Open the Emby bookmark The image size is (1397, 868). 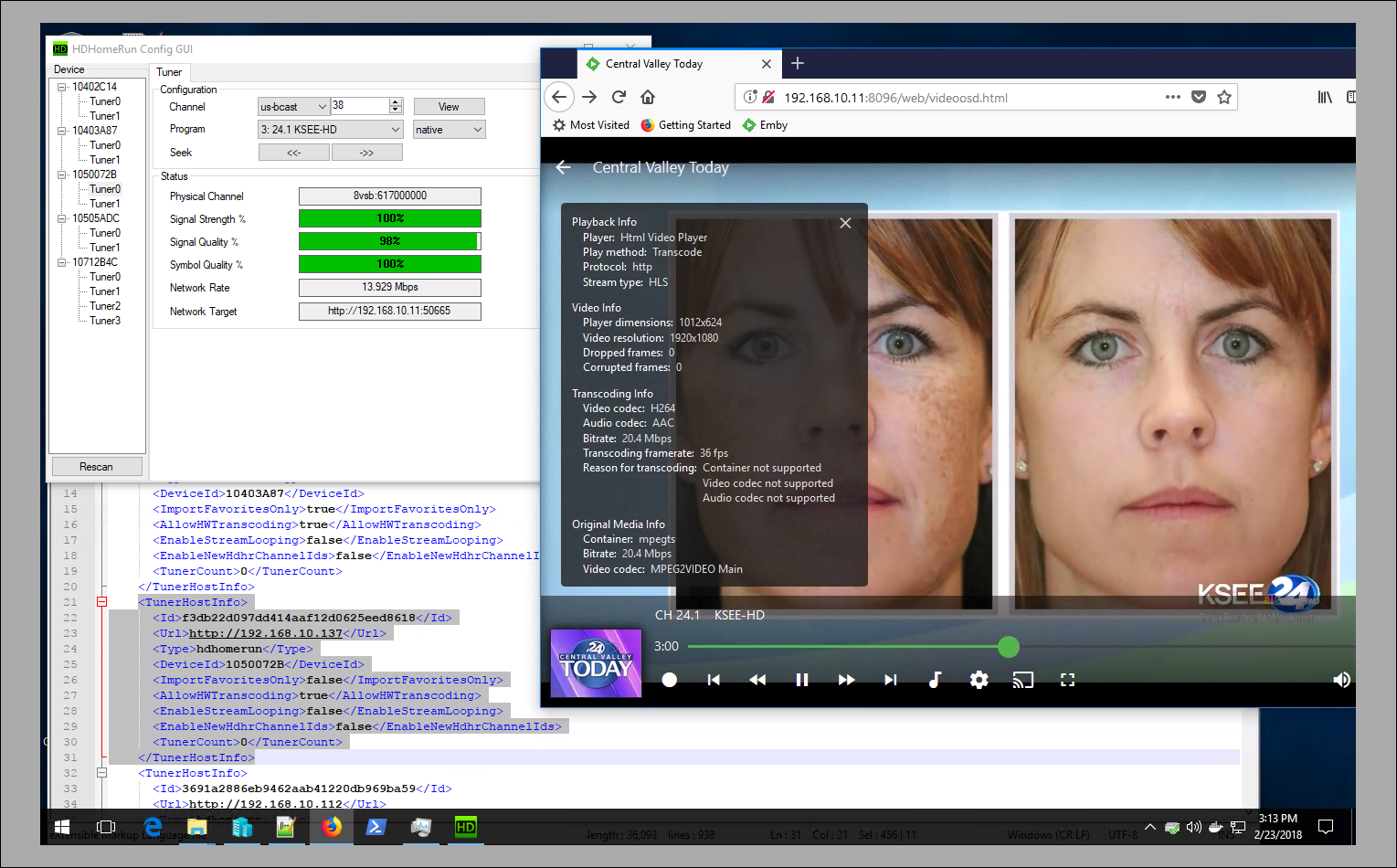point(765,125)
